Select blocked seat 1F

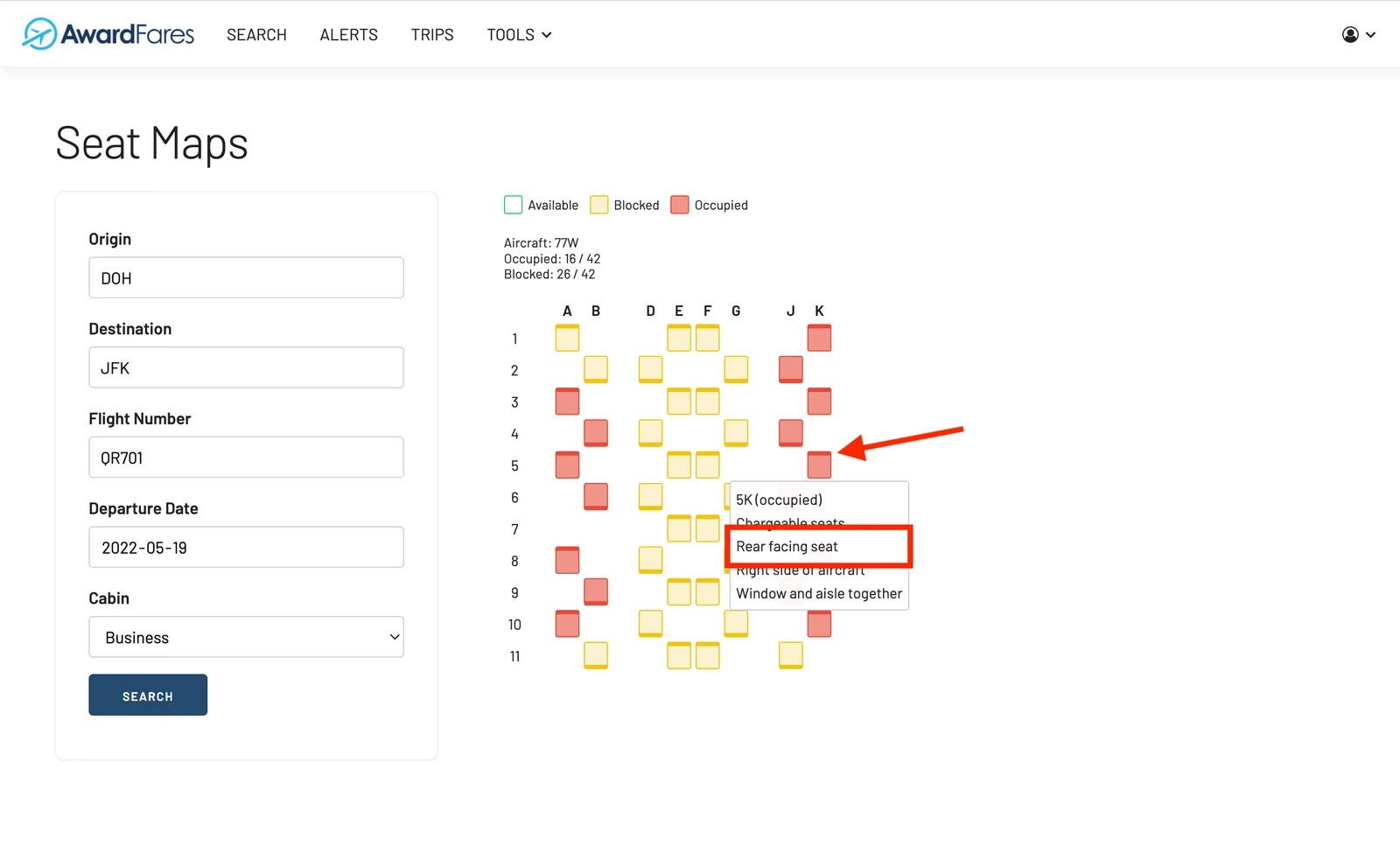(x=708, y=338)
